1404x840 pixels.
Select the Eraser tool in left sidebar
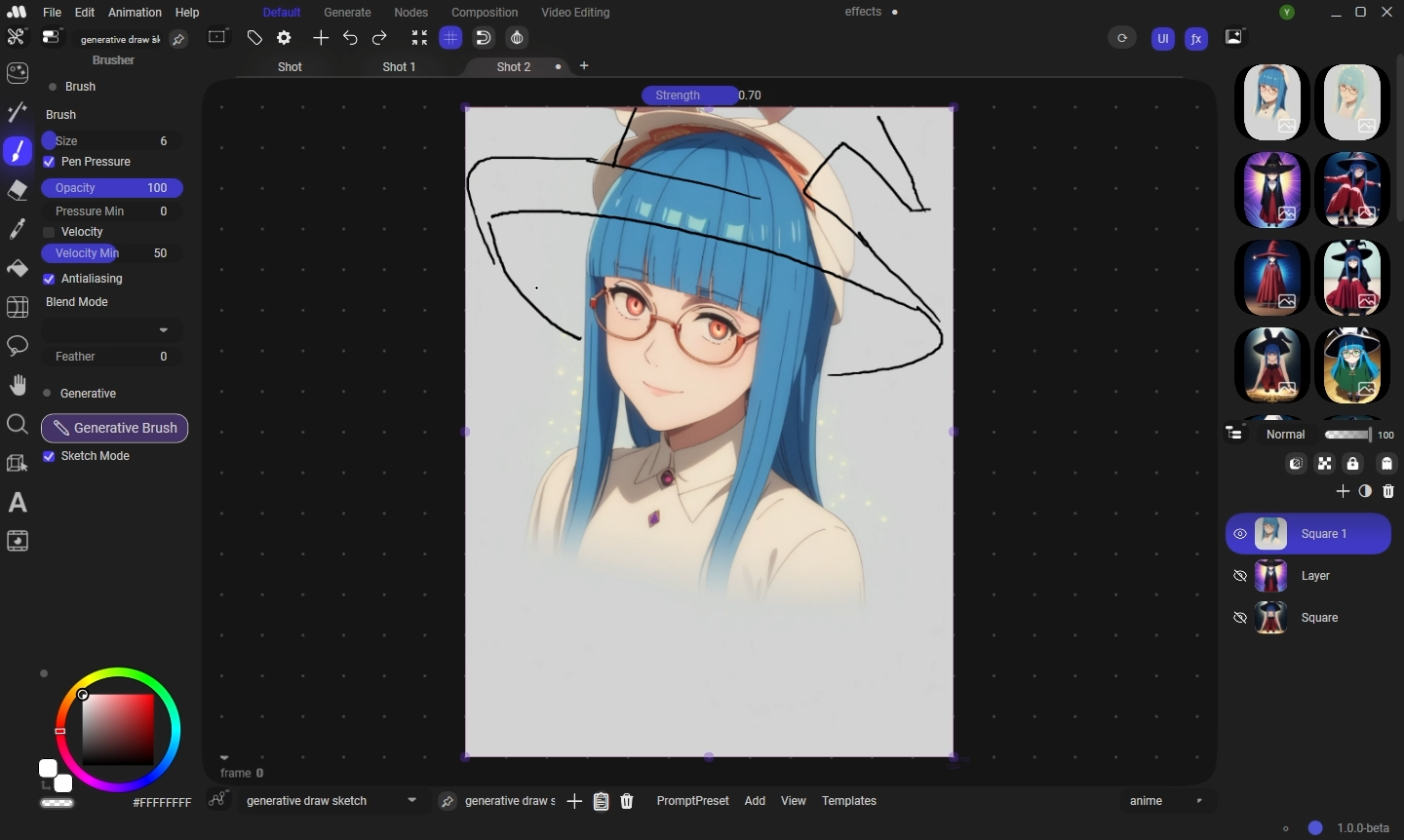tap(18, 190)
